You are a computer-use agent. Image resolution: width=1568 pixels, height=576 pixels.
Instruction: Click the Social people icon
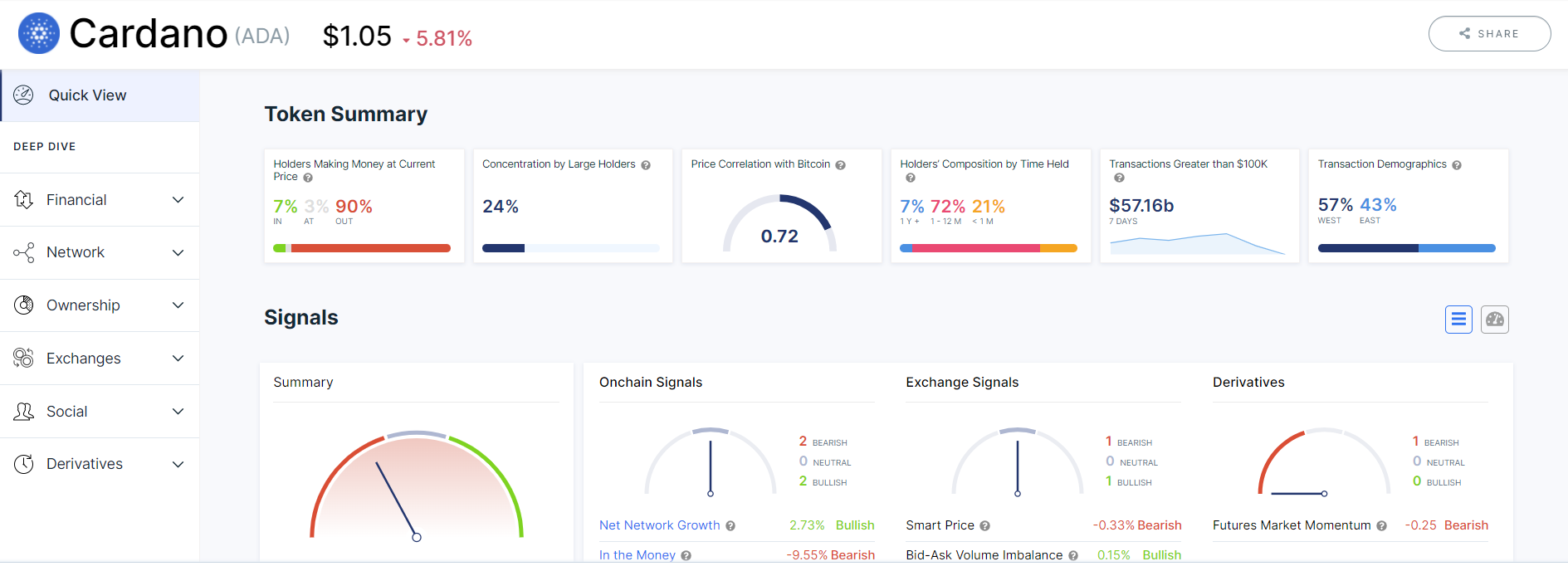tap(24, 411)
